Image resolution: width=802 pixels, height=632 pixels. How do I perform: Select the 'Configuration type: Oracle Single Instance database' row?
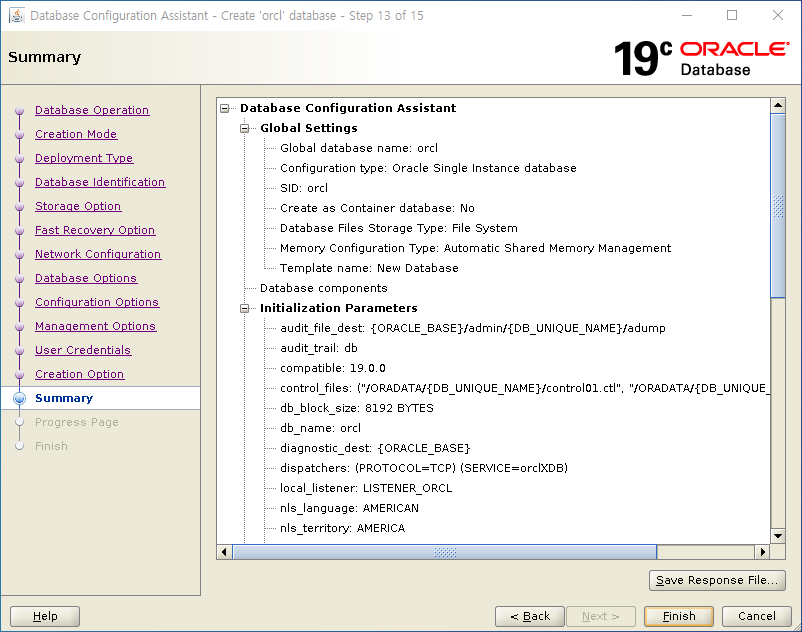pos(428,168)
